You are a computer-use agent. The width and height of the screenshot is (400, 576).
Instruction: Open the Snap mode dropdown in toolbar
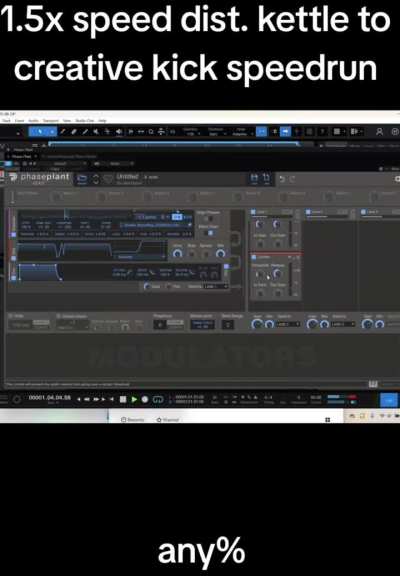[x=241, y=132]
